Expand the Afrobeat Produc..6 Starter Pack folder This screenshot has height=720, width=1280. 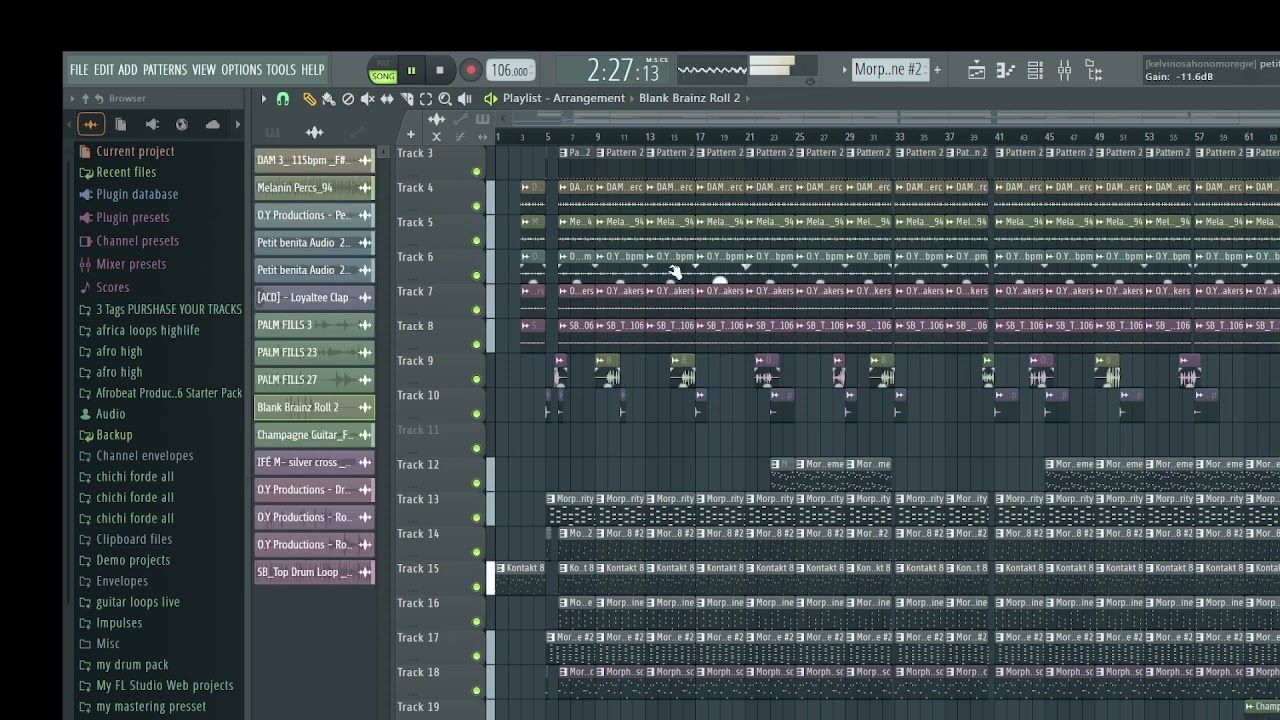[x=160, y=393]
